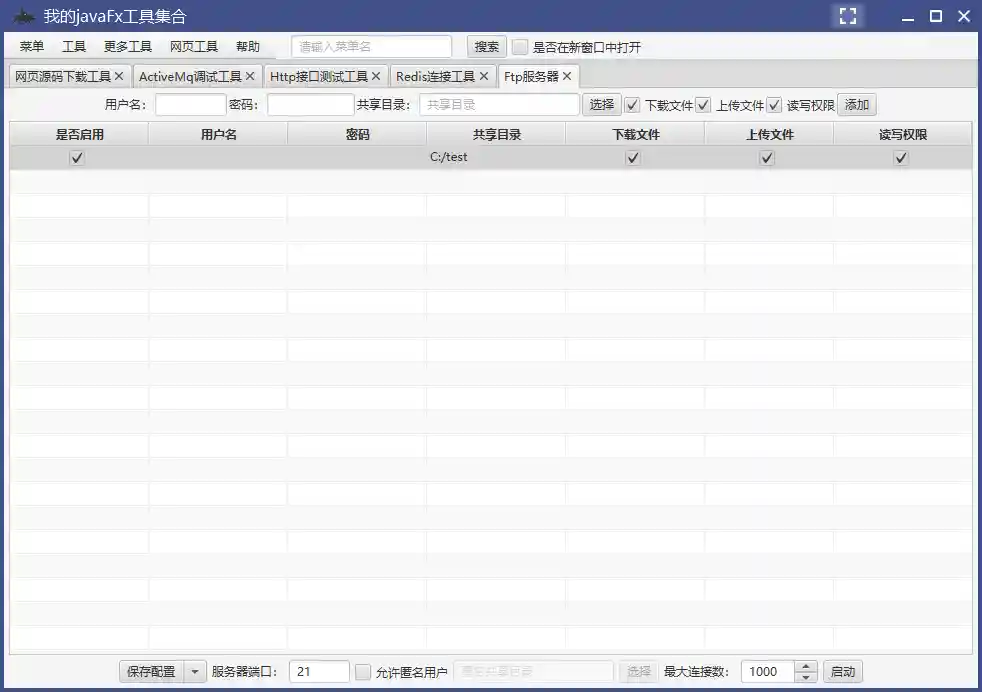The image size is (982, 692).
Task: Toggle the 上传文件 checkbox in the toolbar
Action: pyautogui.click(x=703, y=104)
